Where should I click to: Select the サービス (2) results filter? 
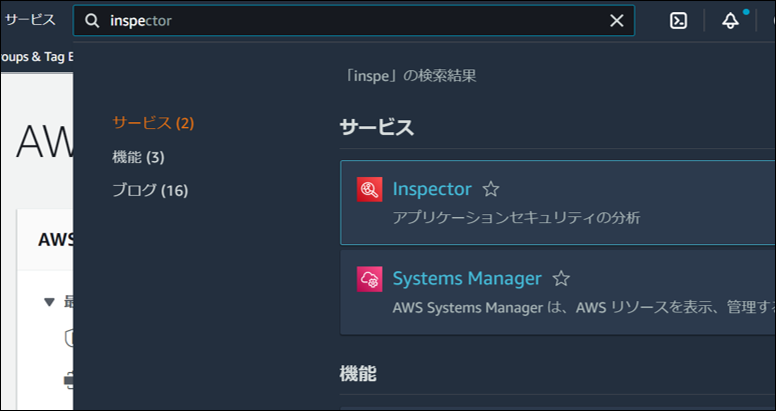tap(153, 123)
